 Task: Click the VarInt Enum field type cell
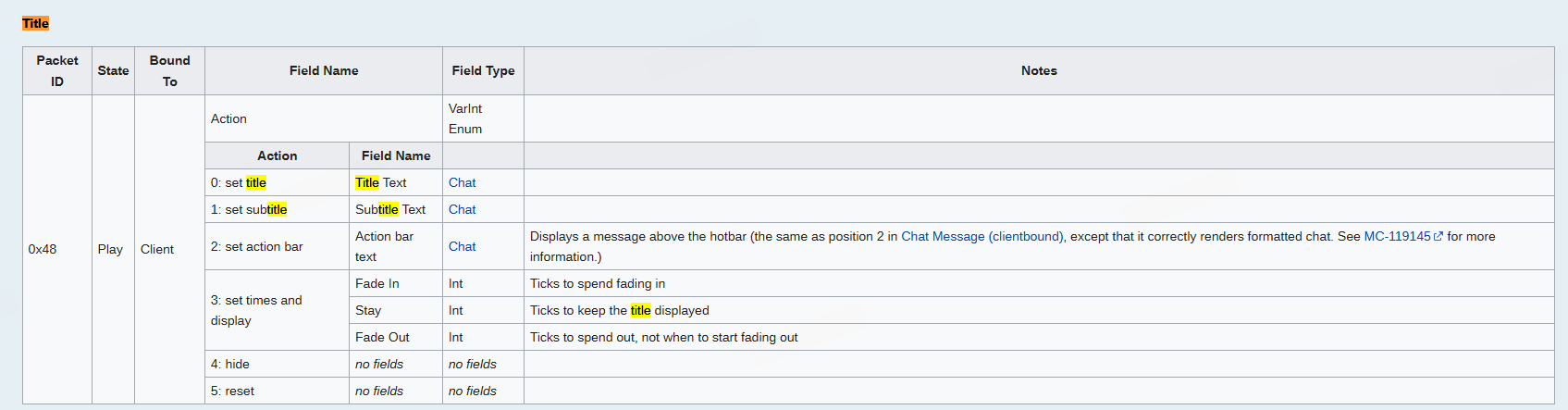click(x=465, y=118)
